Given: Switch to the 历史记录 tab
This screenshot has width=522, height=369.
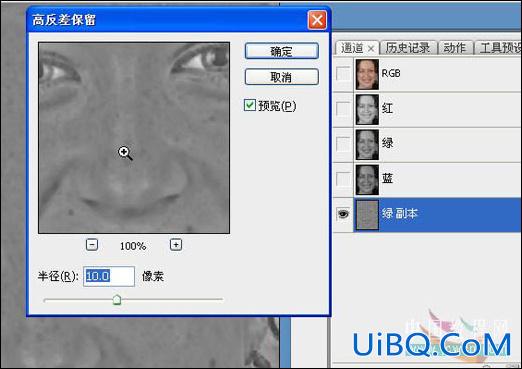Looking at the screenshot, I should pyautogui.click(x=408, y=48).
